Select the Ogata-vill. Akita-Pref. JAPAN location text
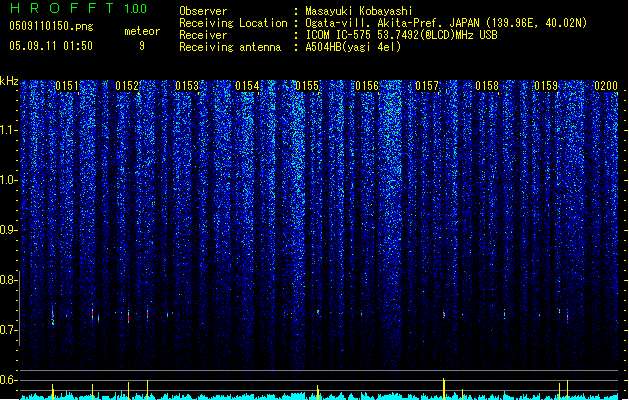This screenshot has width=629, height=400. (446, 23)
